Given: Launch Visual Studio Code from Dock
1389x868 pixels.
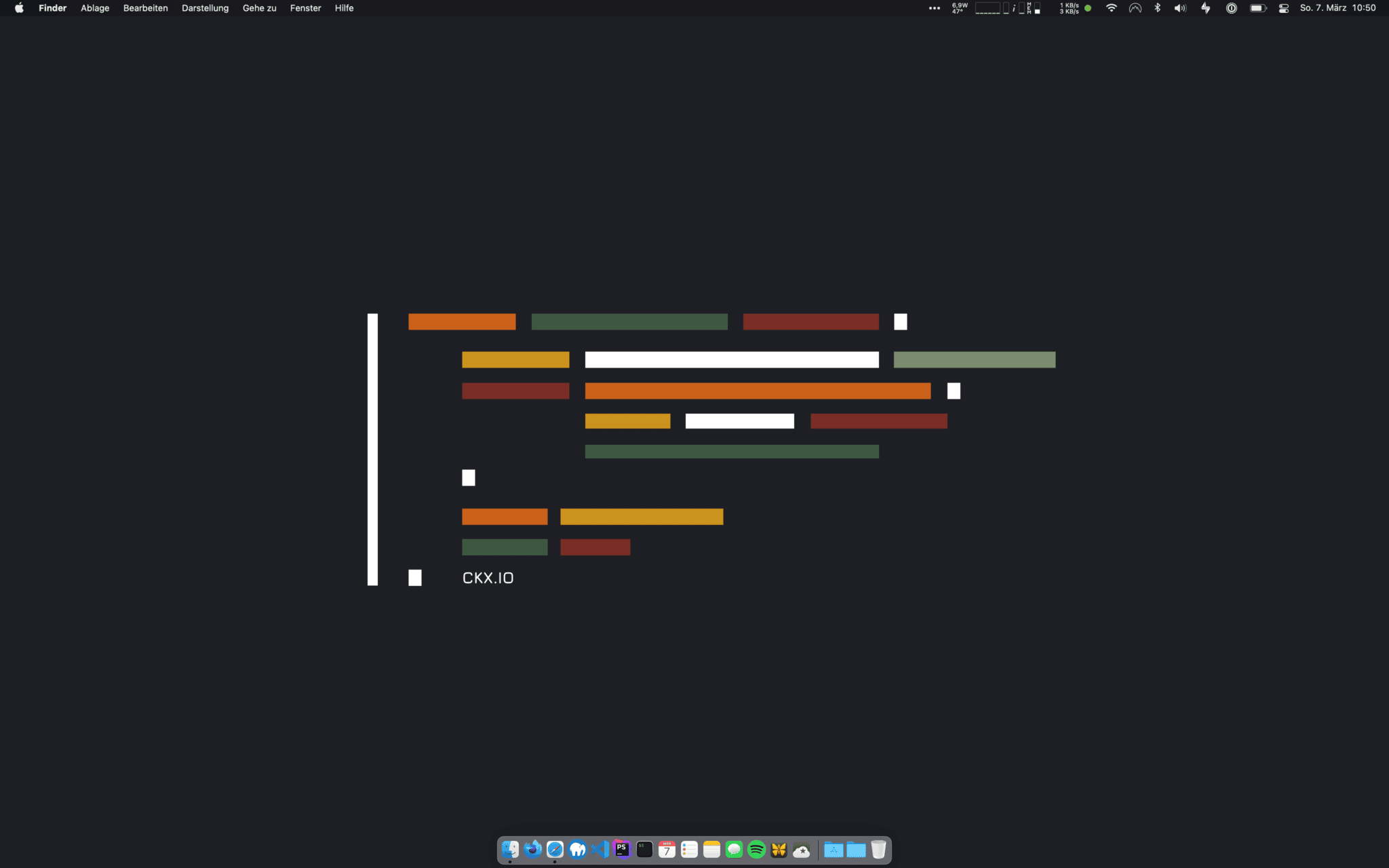Looking at the screenshot, I should coord(600,849).
